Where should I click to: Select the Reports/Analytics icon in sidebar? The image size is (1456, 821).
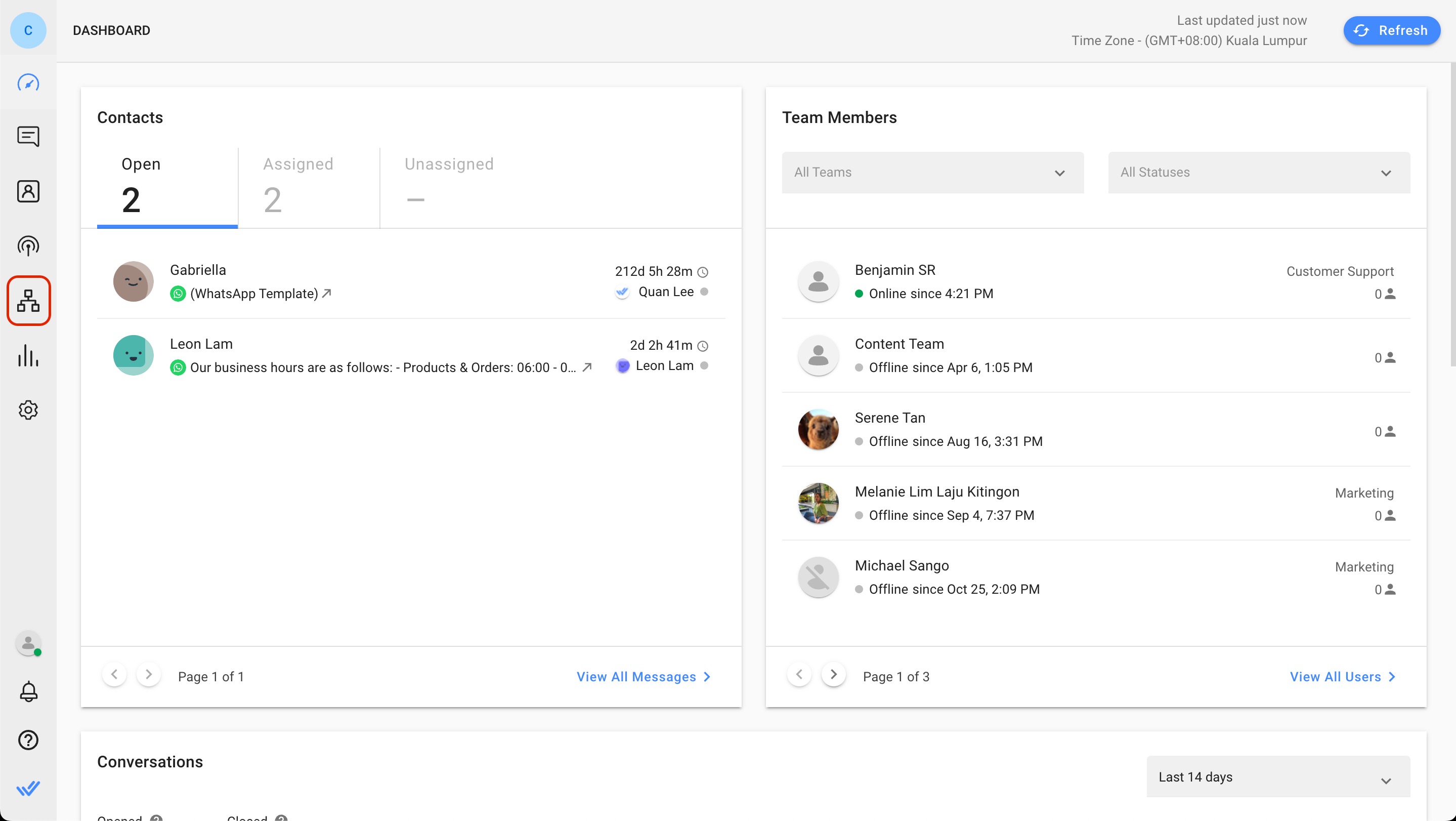pyautogui.click(x=28, y=356)
